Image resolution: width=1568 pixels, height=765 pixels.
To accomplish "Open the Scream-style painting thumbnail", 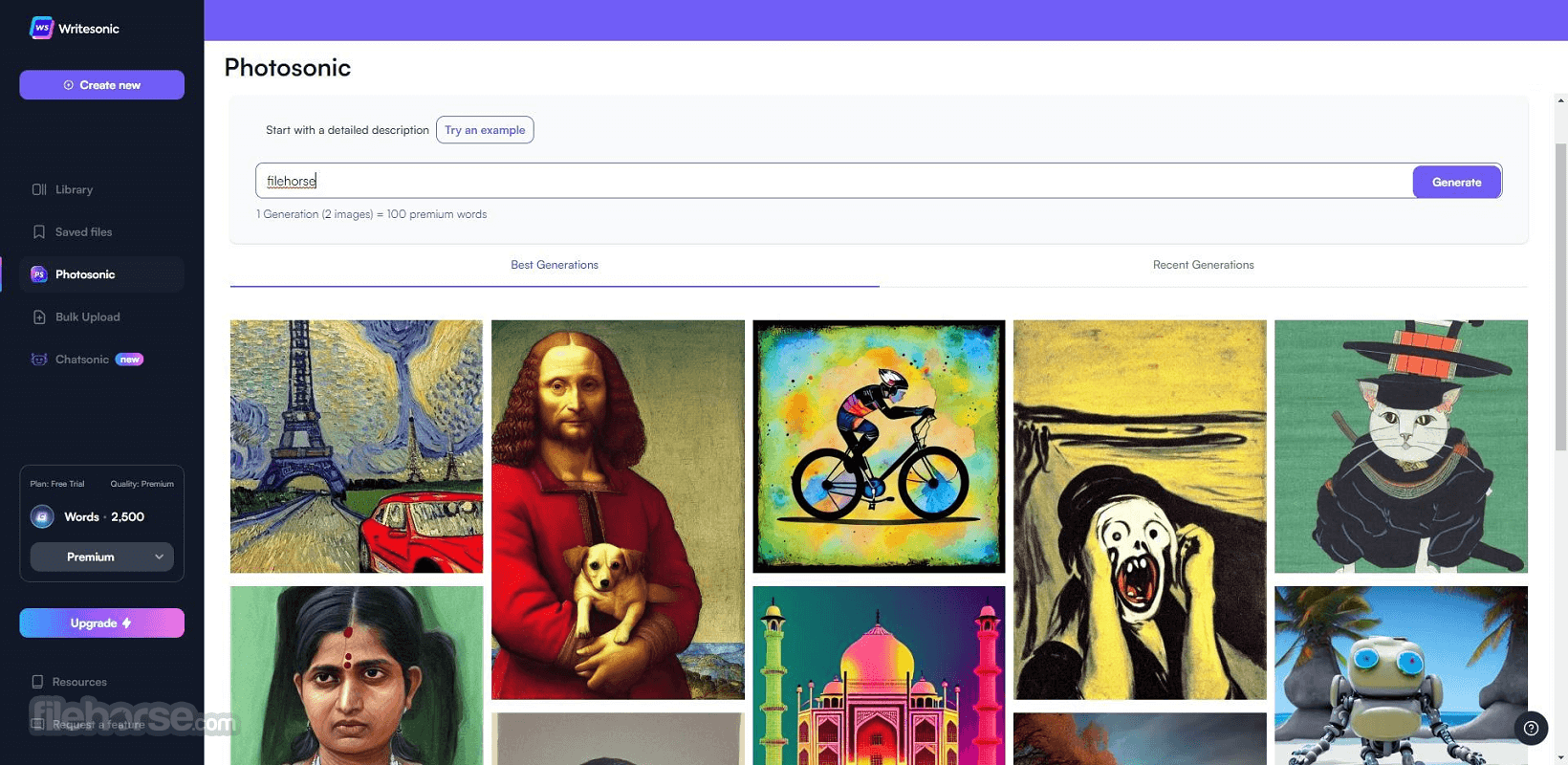I will (x=1140, y=510).
